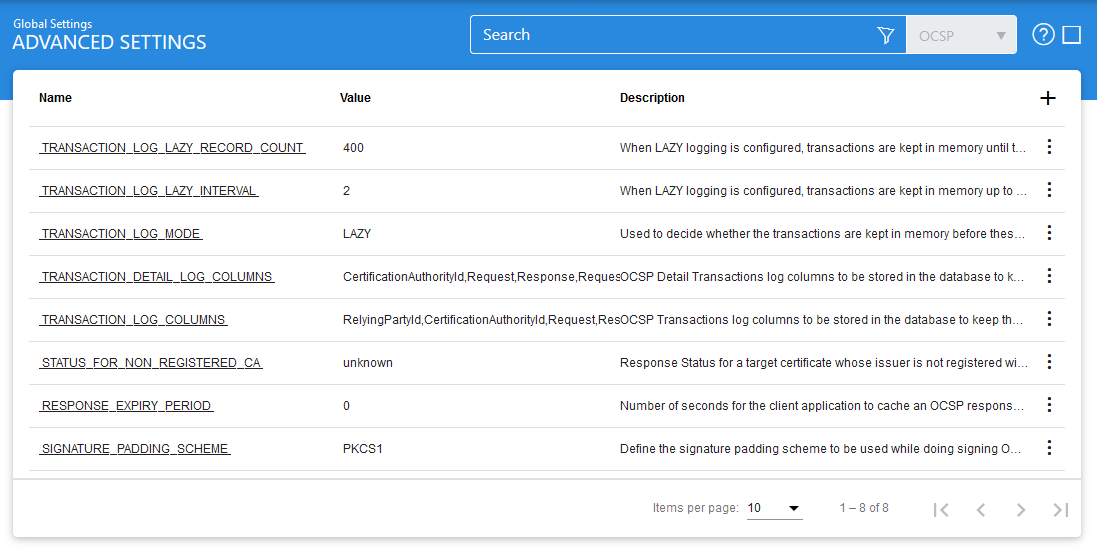Open three-dot menu for RESPONSE_EXPIRY_PERIOD row

coord(1049,405)
